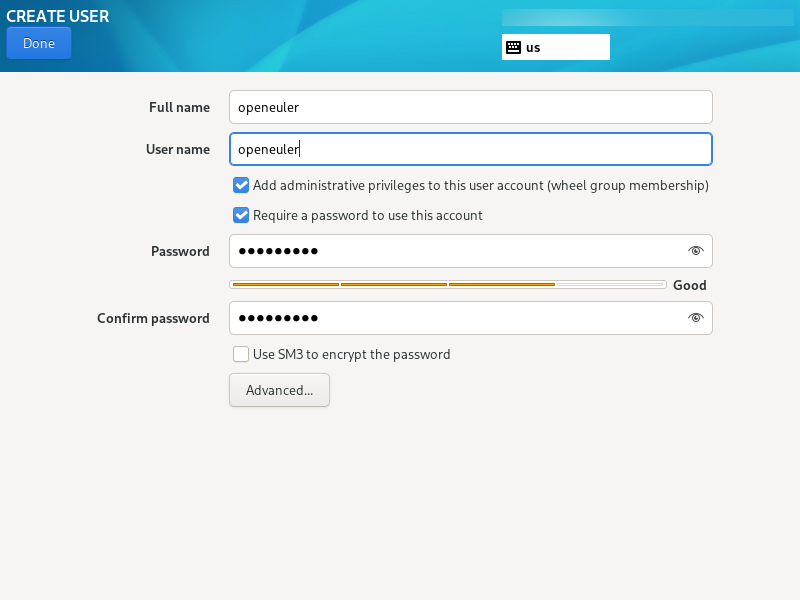This screenshot has width=800, height=600.
Task: Enable Use SM3 to encrypt the password
Action: pyautogui.click(x=241, y=354)
